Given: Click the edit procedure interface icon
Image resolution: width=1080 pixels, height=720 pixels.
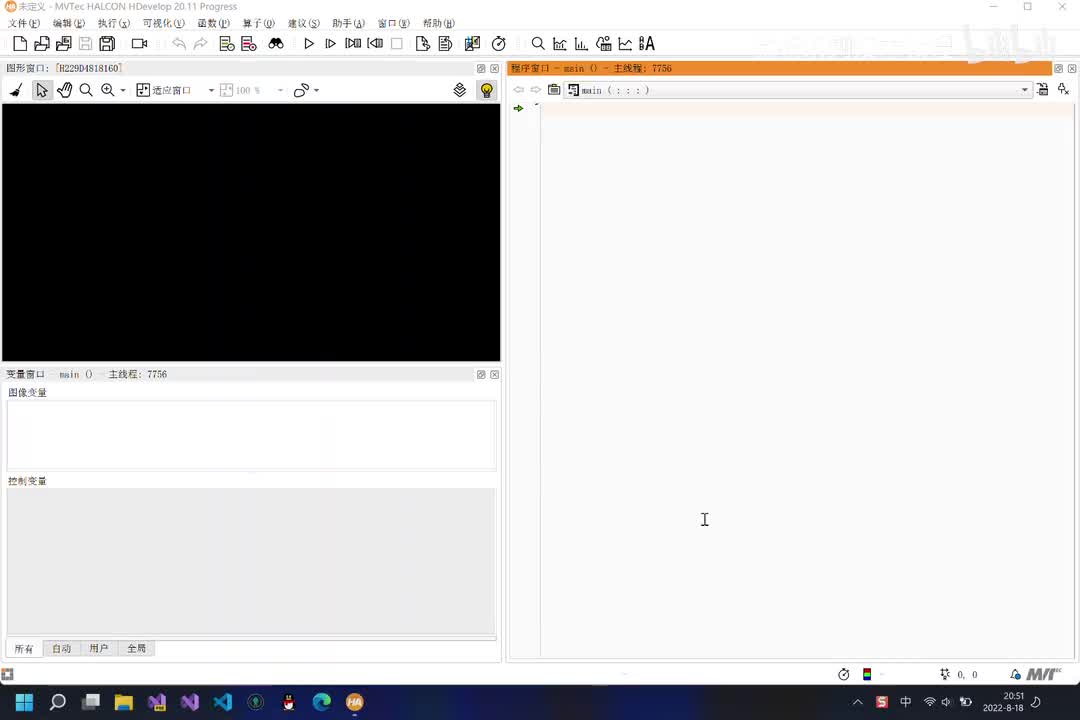Looking at the screenshot, I should pyautogui.click(x=1042, y=90).
